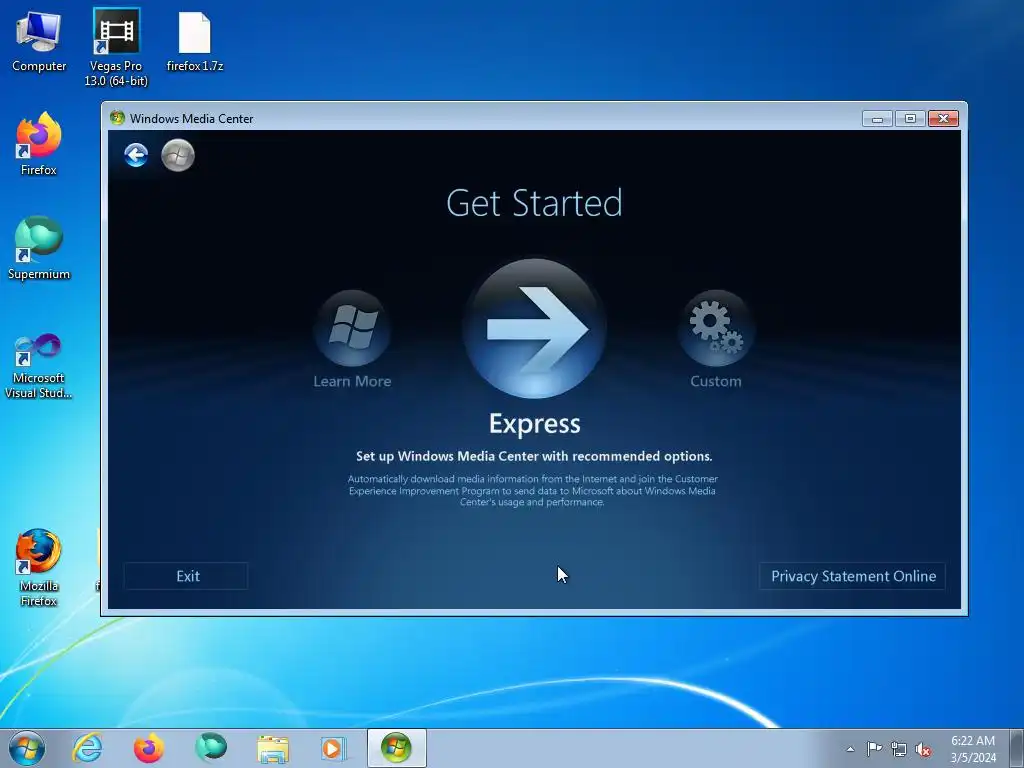The width and height of the screenshot is (1024, 768).
Task: Close the Windows Media Center window
Action: [943, 118]
